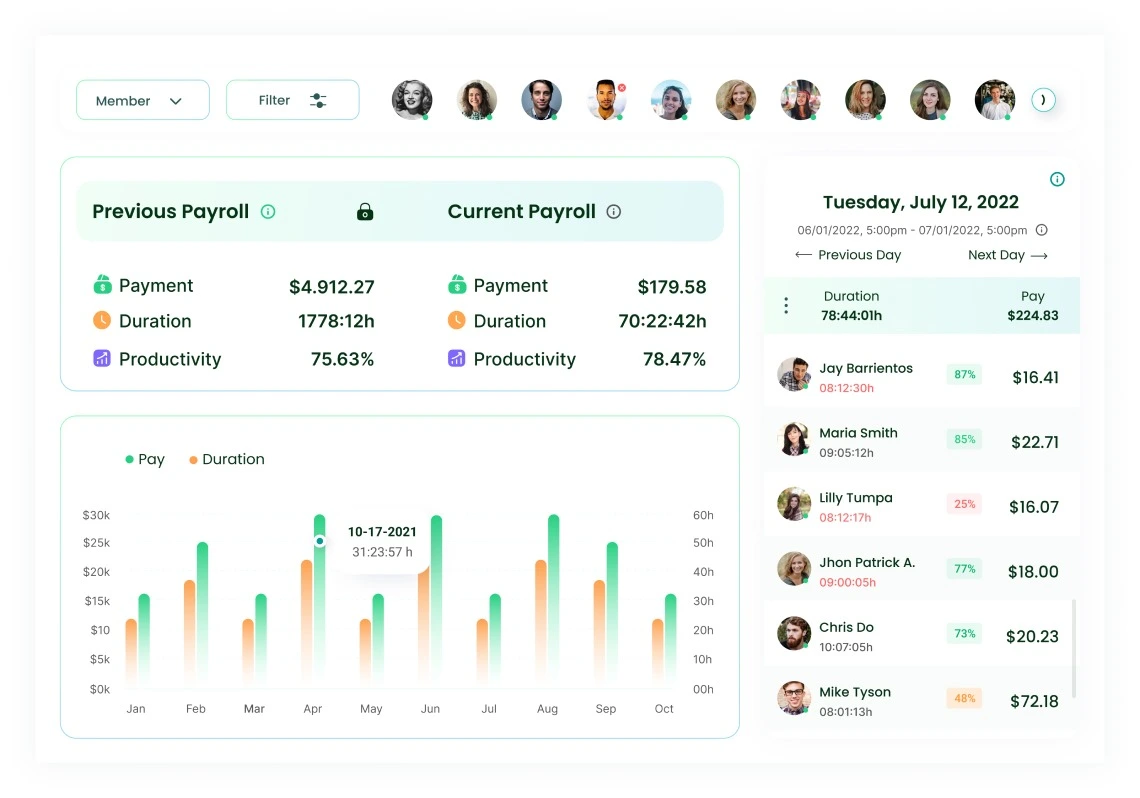Click info icon next to Previous Payroll
1140x798 pixels.
(268, 212)
